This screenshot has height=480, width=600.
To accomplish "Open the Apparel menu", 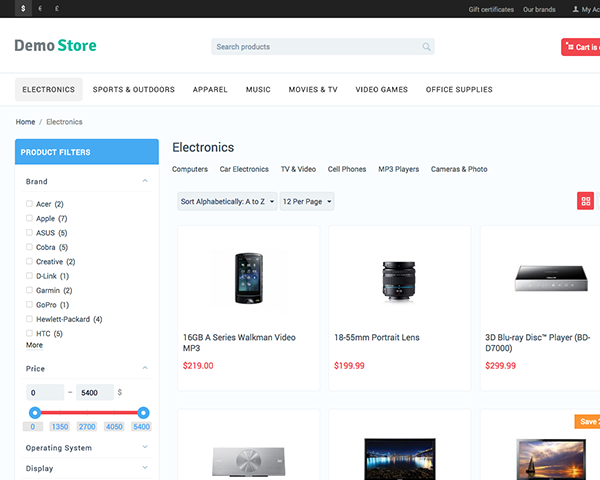I will [x=210, y=90].
